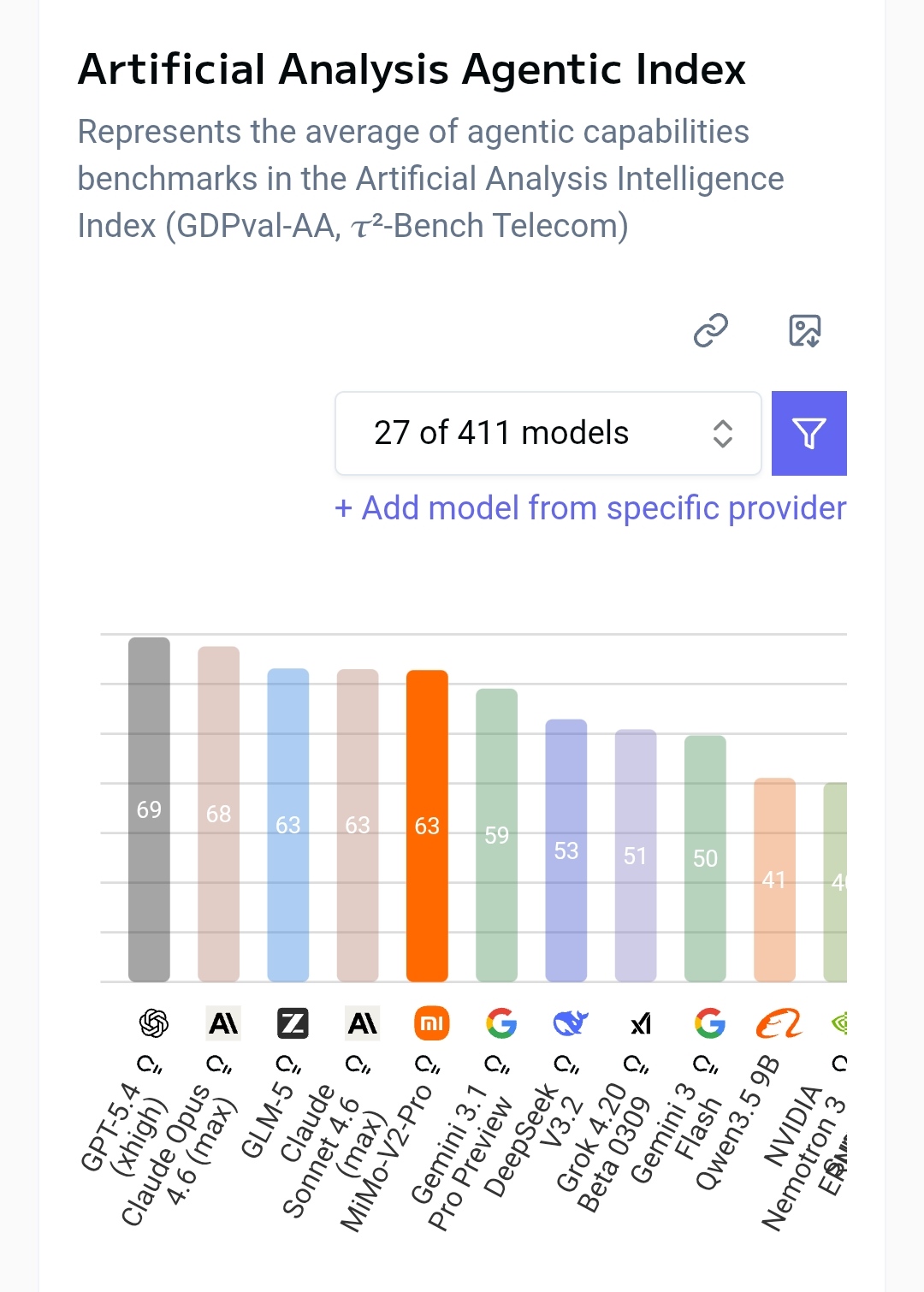Click the DeepSeek whale logo

click(x=571, y=1022)
